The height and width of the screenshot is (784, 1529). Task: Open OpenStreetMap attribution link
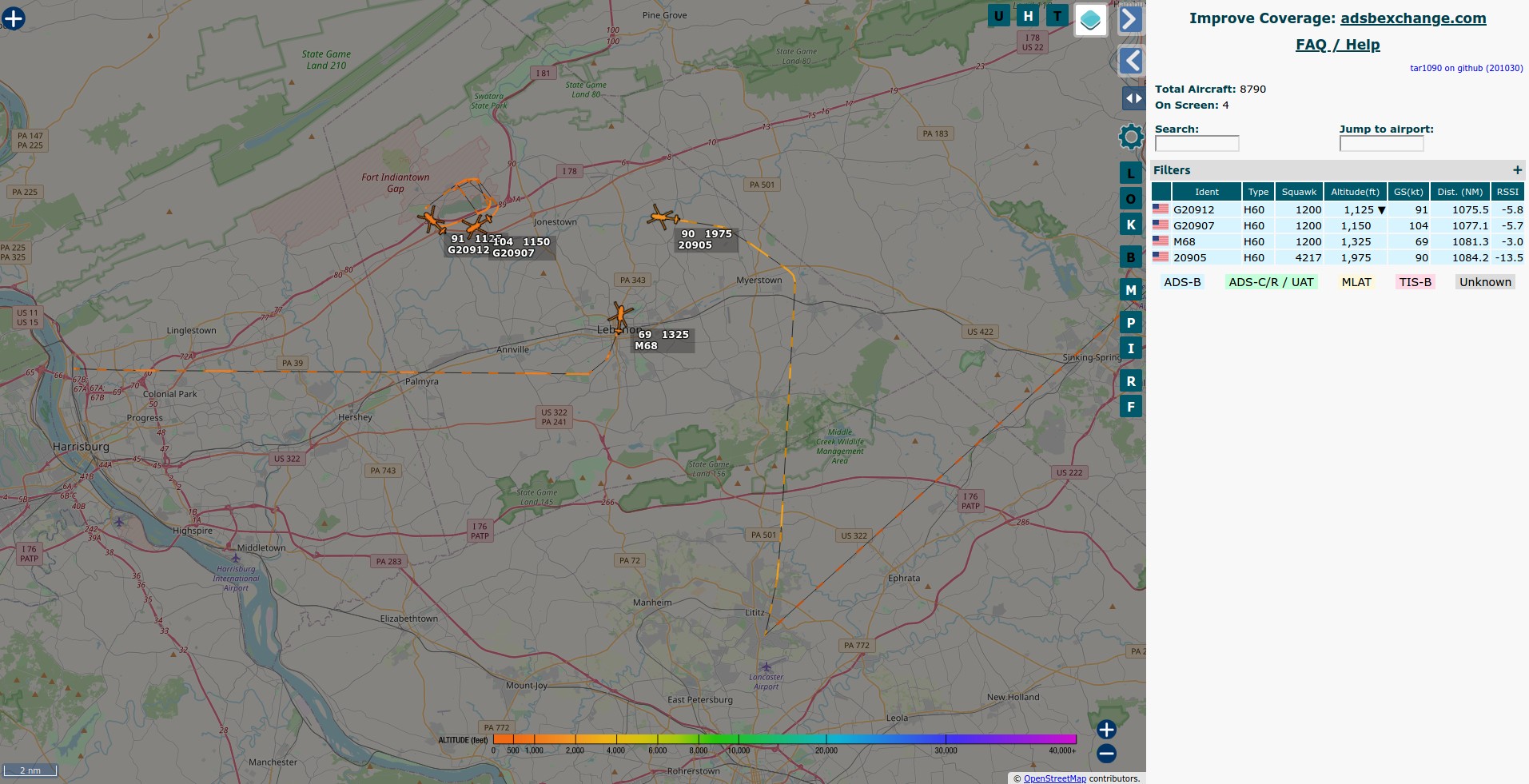pyautogui.click(x=1055, y=778)
